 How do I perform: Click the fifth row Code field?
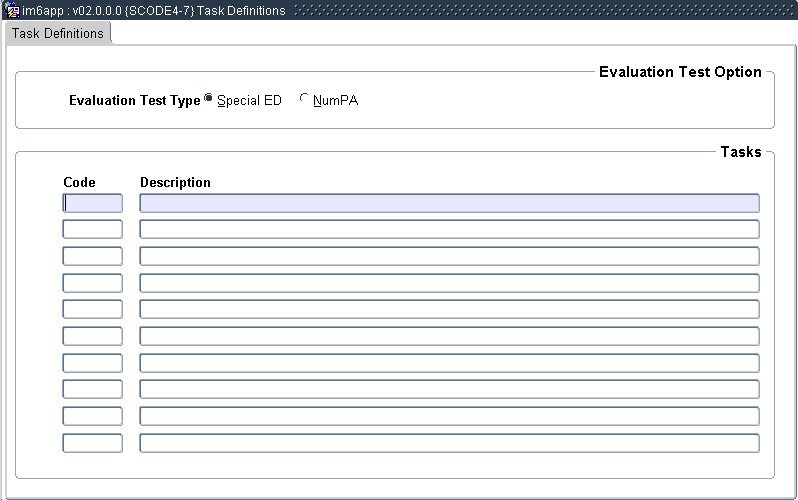[x=93, y=309]
